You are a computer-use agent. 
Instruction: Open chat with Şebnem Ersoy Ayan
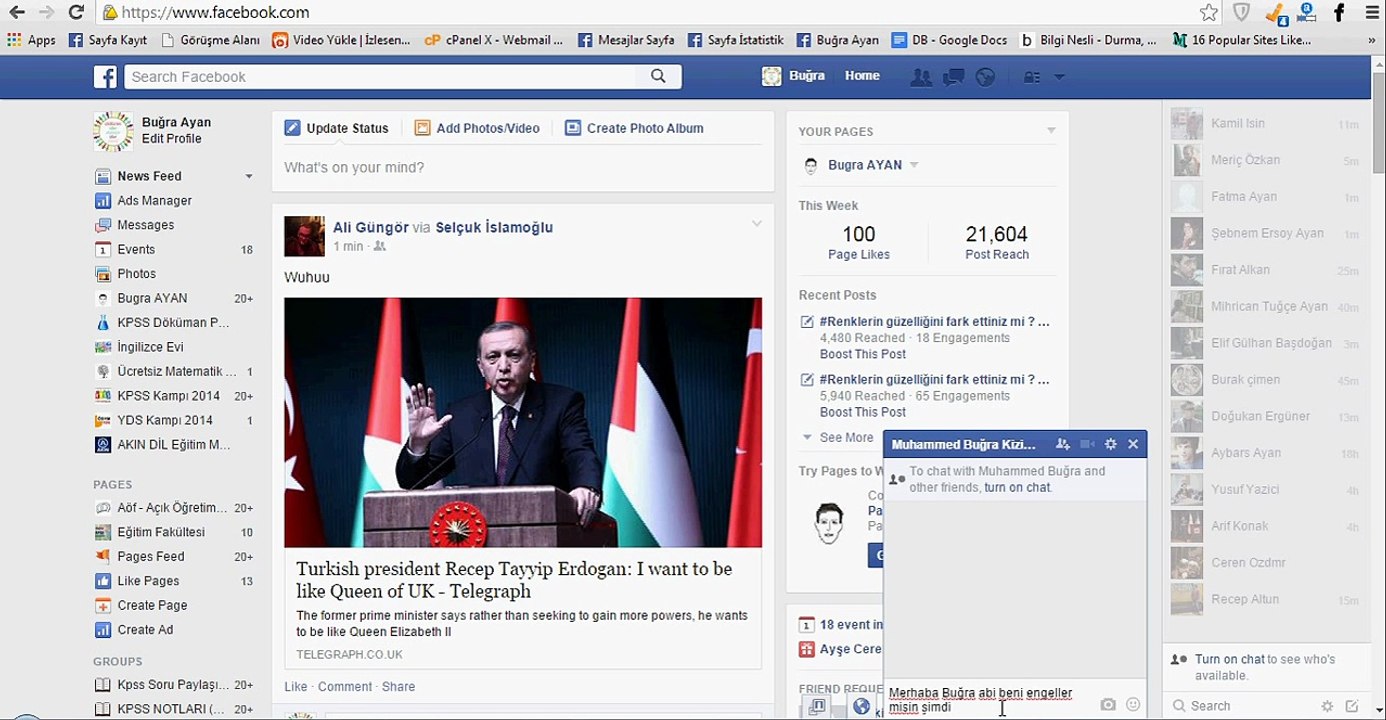tap(1265, 234)
